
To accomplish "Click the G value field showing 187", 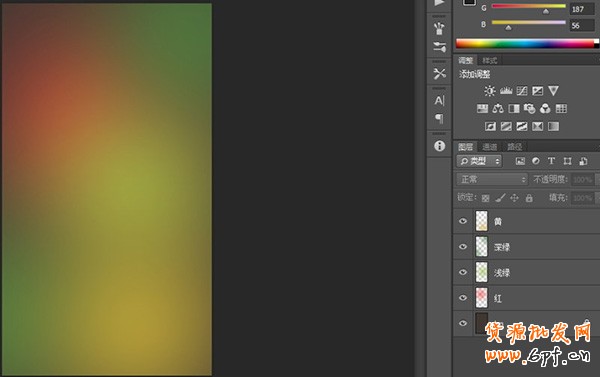I will (582, 9).
